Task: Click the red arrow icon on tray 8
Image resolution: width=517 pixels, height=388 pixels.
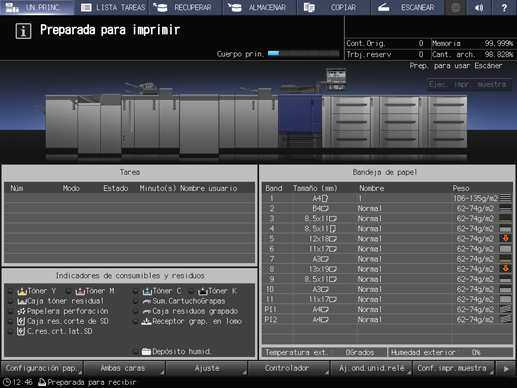Action: point(506,268)
